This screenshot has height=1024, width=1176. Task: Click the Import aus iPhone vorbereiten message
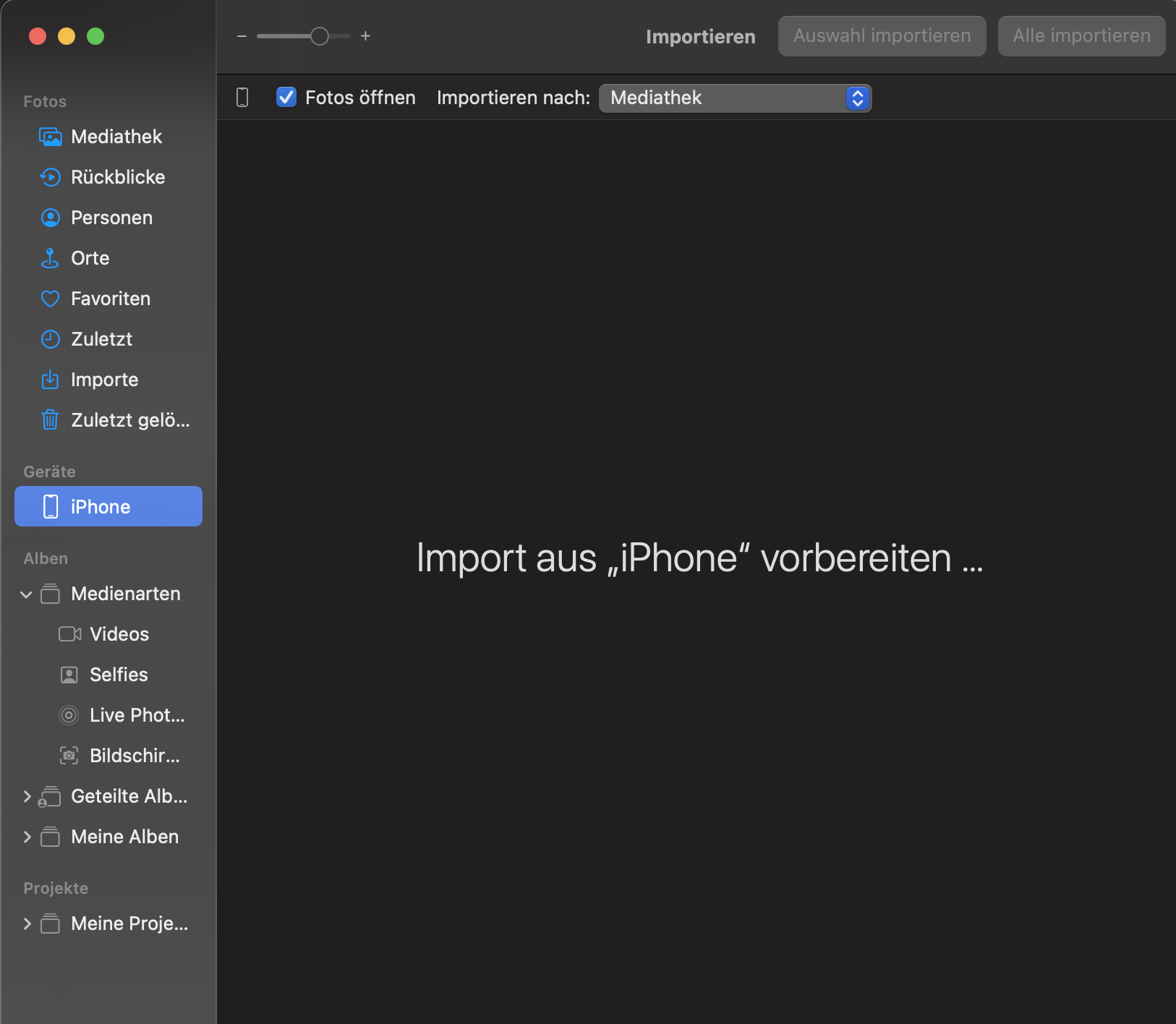pos(699,558)
